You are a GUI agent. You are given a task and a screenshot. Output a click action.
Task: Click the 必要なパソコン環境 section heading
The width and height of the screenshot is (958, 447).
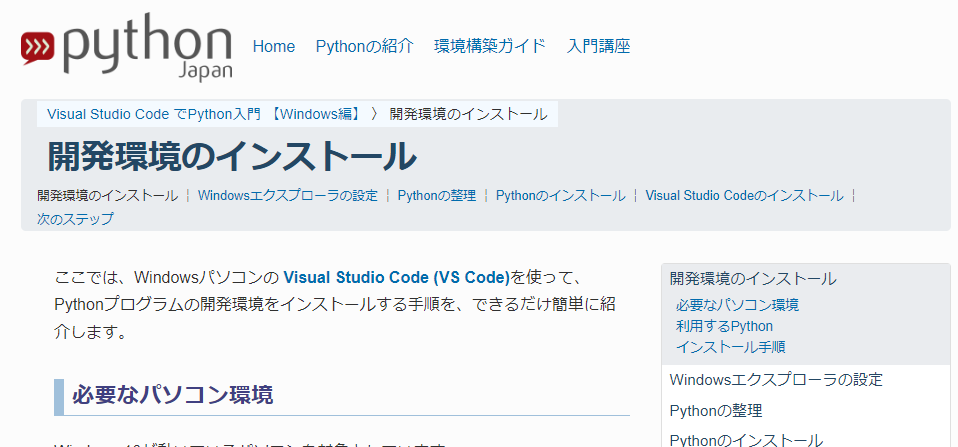173,395
